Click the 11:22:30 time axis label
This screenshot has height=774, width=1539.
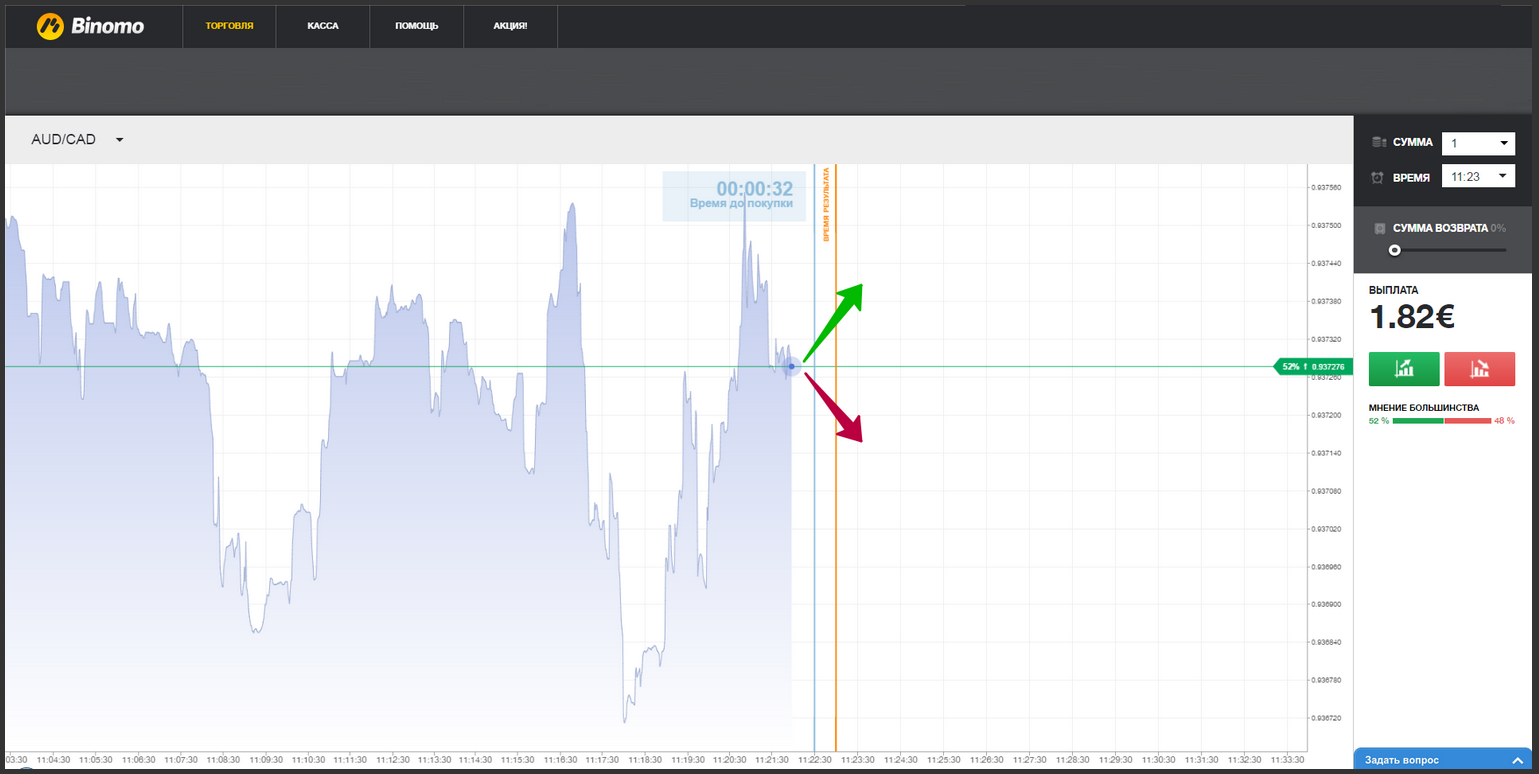pos(814,760)
